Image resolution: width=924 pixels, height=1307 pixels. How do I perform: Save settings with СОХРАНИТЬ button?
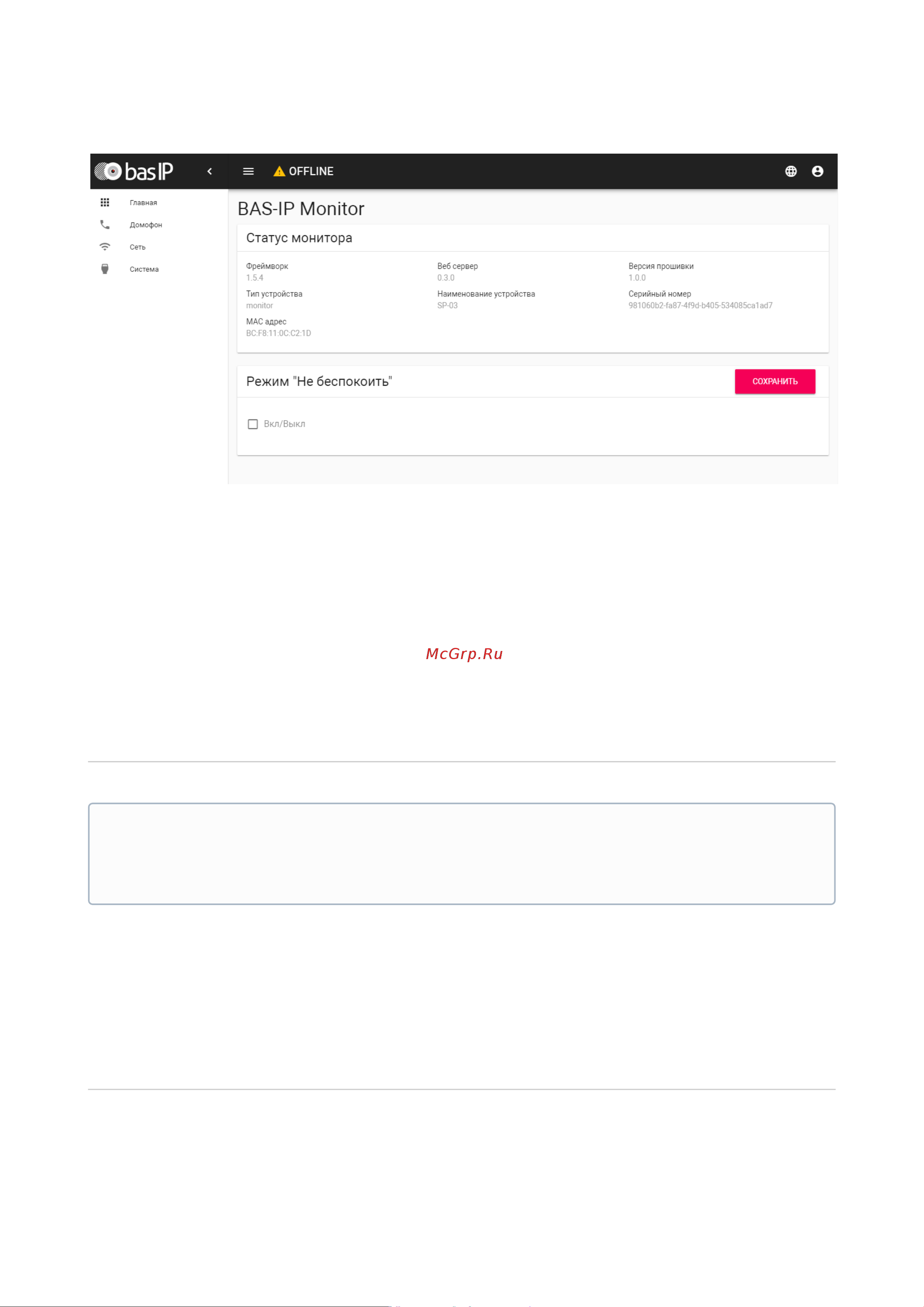(x=775, y=381)
